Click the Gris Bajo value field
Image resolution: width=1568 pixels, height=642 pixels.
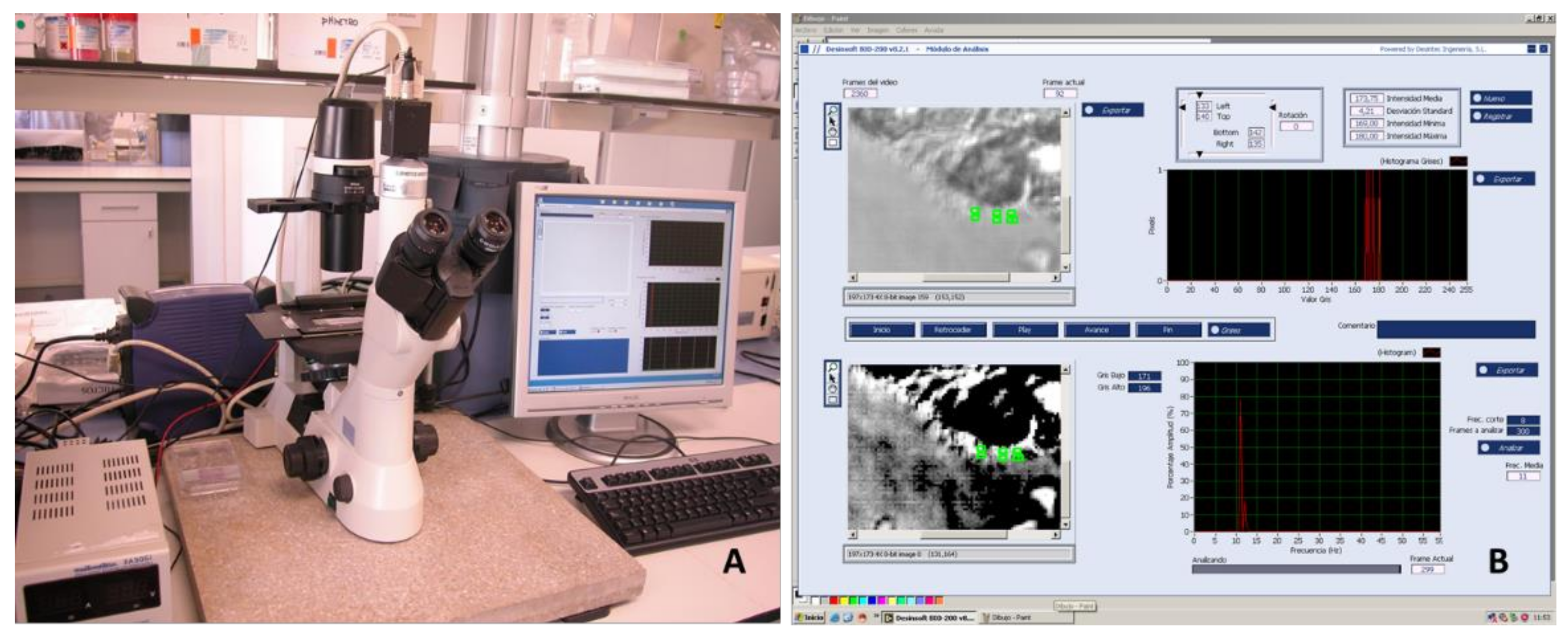[1144, 376]
